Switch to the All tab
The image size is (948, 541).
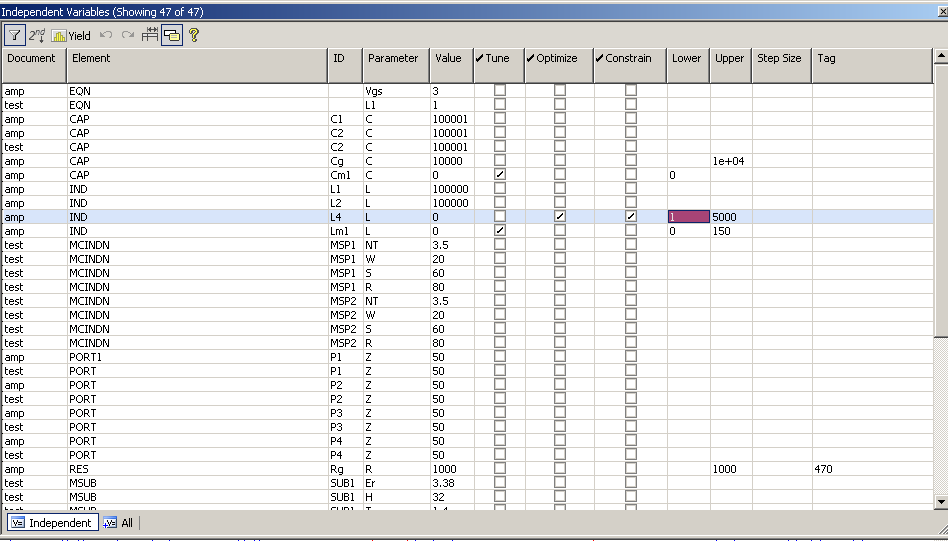point(118,522)
